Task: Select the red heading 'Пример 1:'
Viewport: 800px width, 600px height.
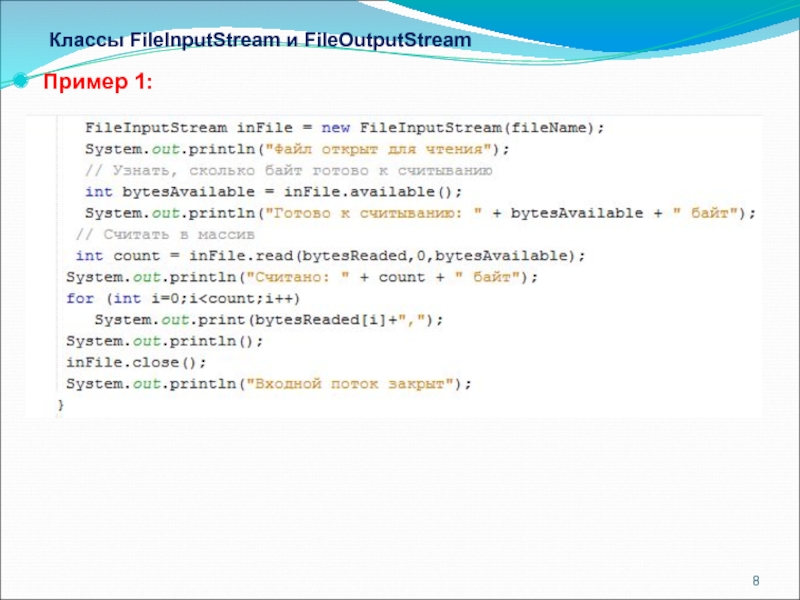Action: pos(98,82)
